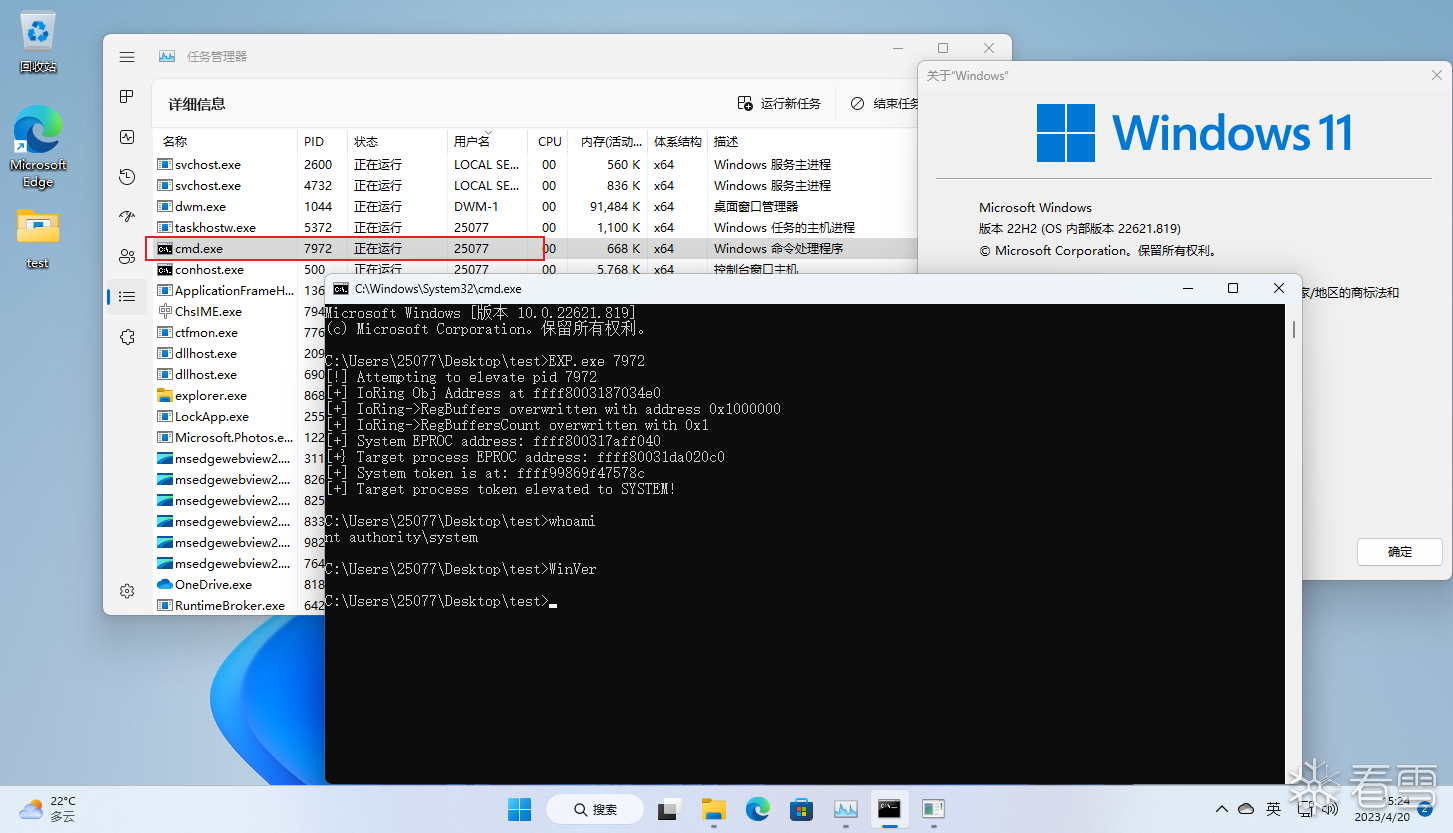The image size is (1453, 833).
Task: Select Details page icon in Task Manager sidebar
Action: (x=127, y=296)
